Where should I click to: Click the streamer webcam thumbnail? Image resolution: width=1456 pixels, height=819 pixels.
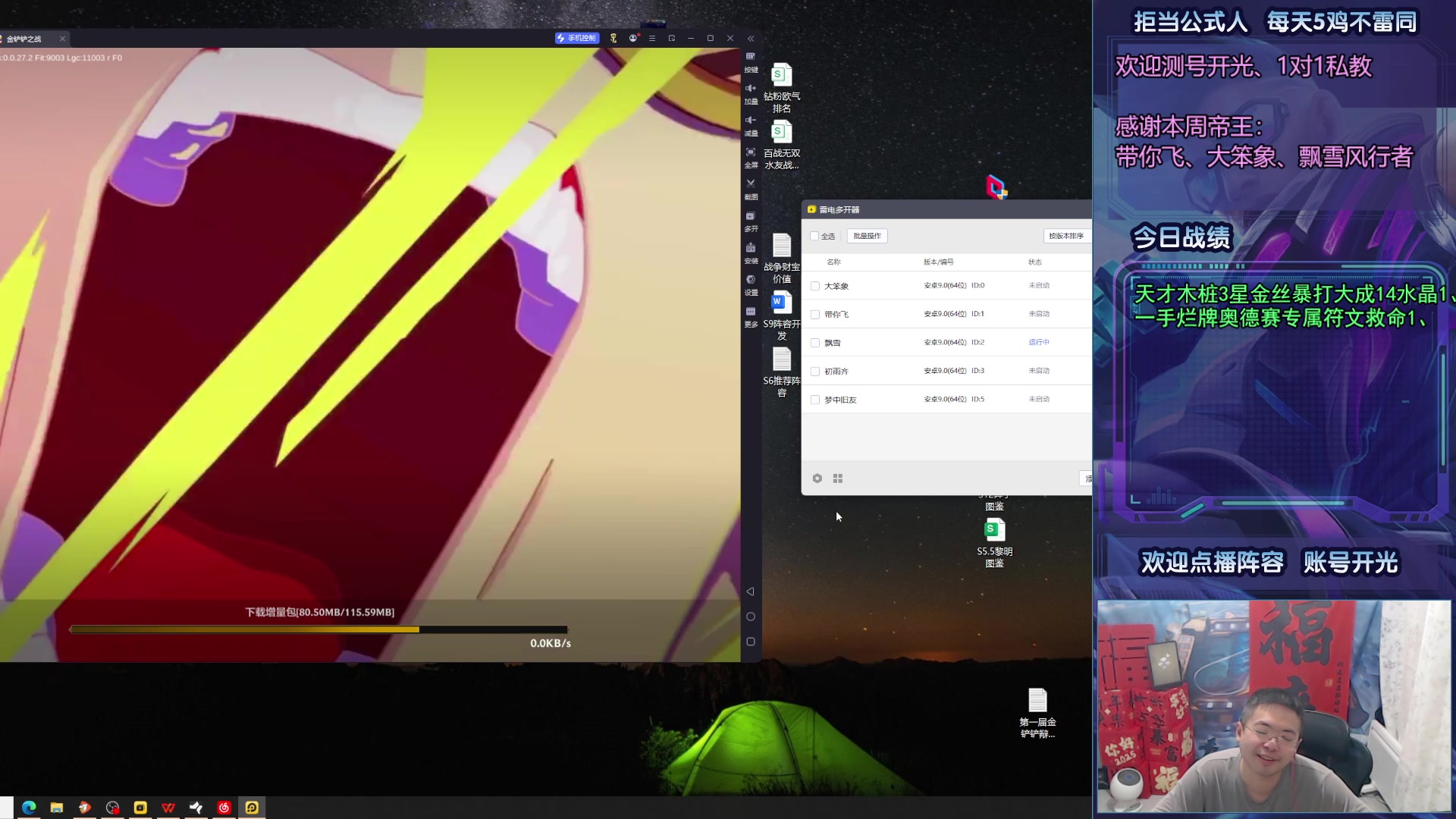coord(1274,706)
